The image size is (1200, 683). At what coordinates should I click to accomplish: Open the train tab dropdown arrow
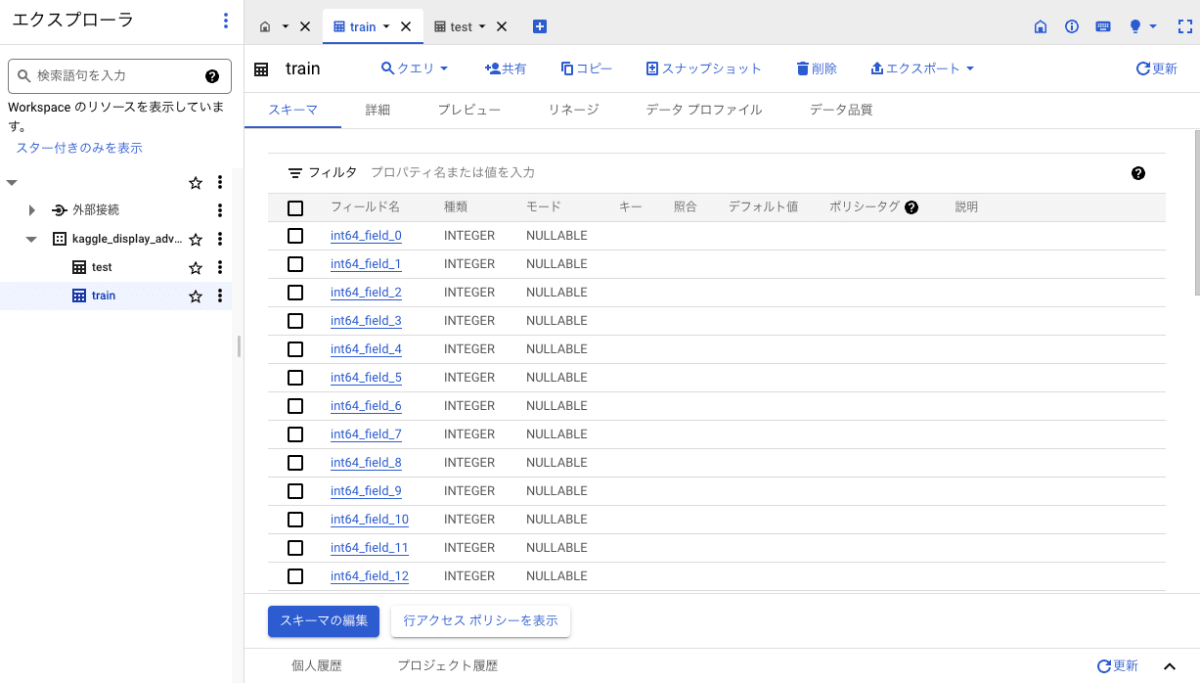click(387, 27)
